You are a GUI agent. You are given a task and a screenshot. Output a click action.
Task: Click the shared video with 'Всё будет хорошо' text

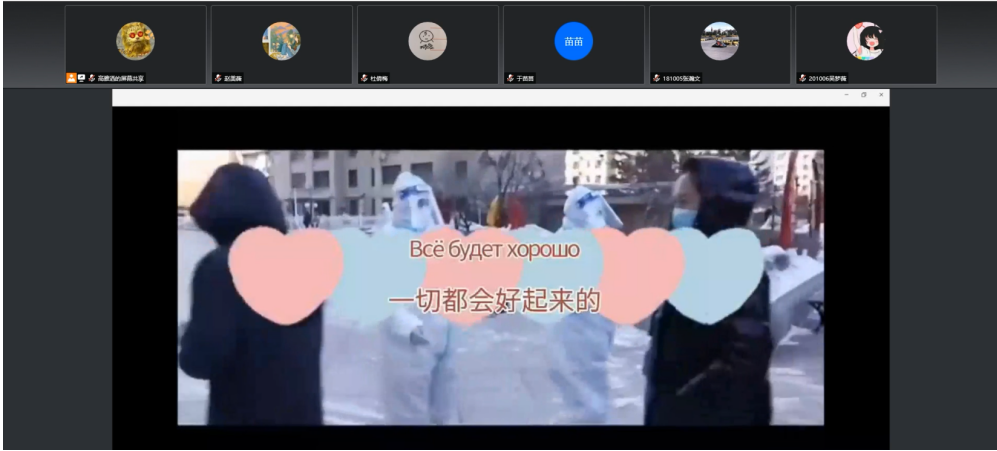click(x=500, y=287)
